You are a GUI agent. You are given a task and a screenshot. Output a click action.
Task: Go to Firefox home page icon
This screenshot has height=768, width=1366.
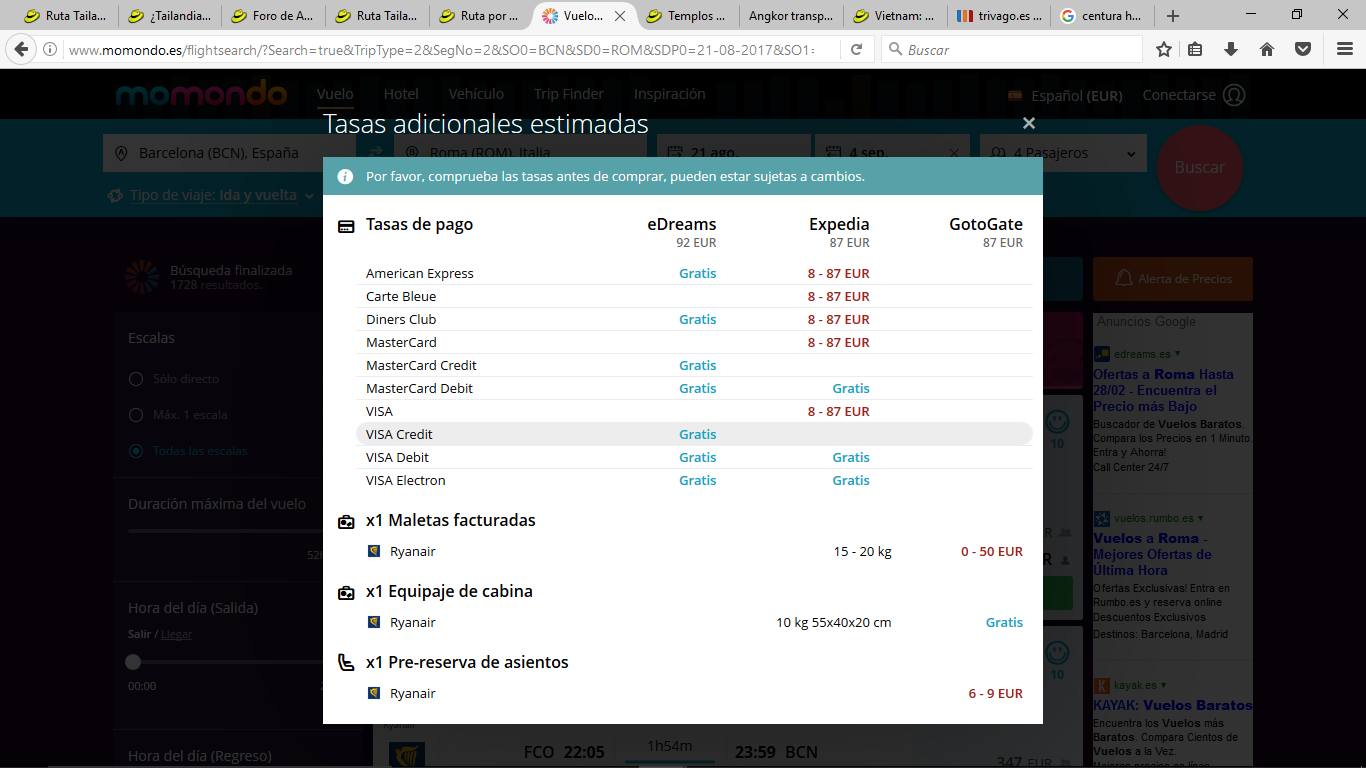click(x=1267, y=49)
